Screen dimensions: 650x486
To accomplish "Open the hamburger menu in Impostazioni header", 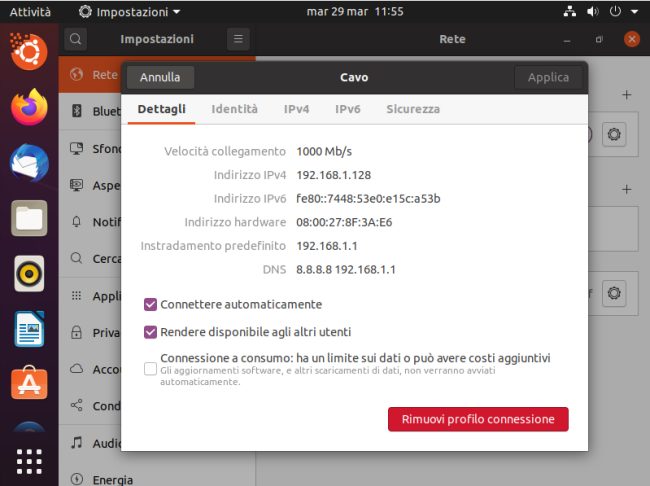I will point(238,39).
